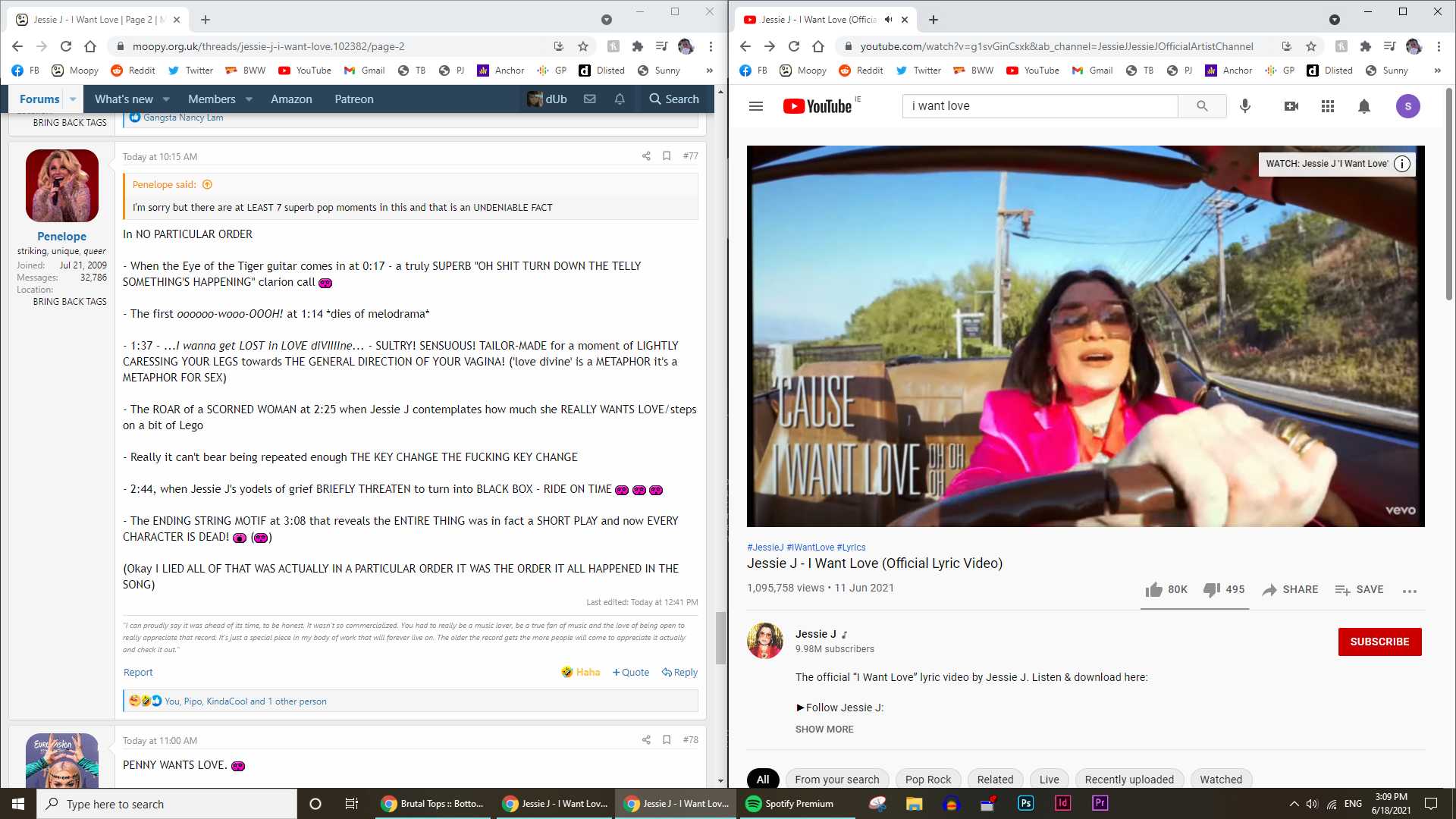This screenshot has height=819, width=1456.
Task: Focus the YouTube search input field
Action: pyautogui.click(x=1040, y=106)
